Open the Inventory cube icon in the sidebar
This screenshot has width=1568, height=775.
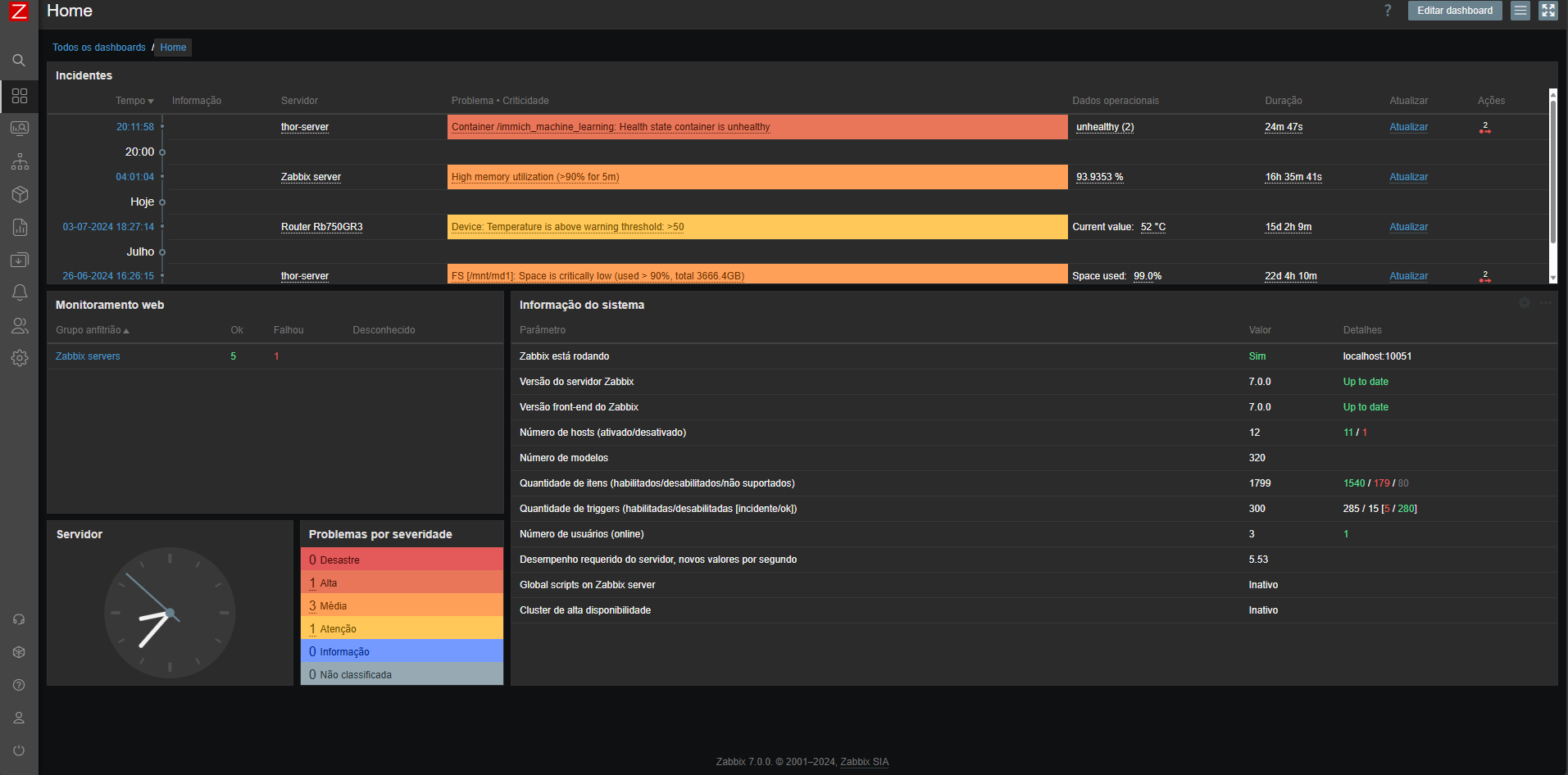click(19, 194)
